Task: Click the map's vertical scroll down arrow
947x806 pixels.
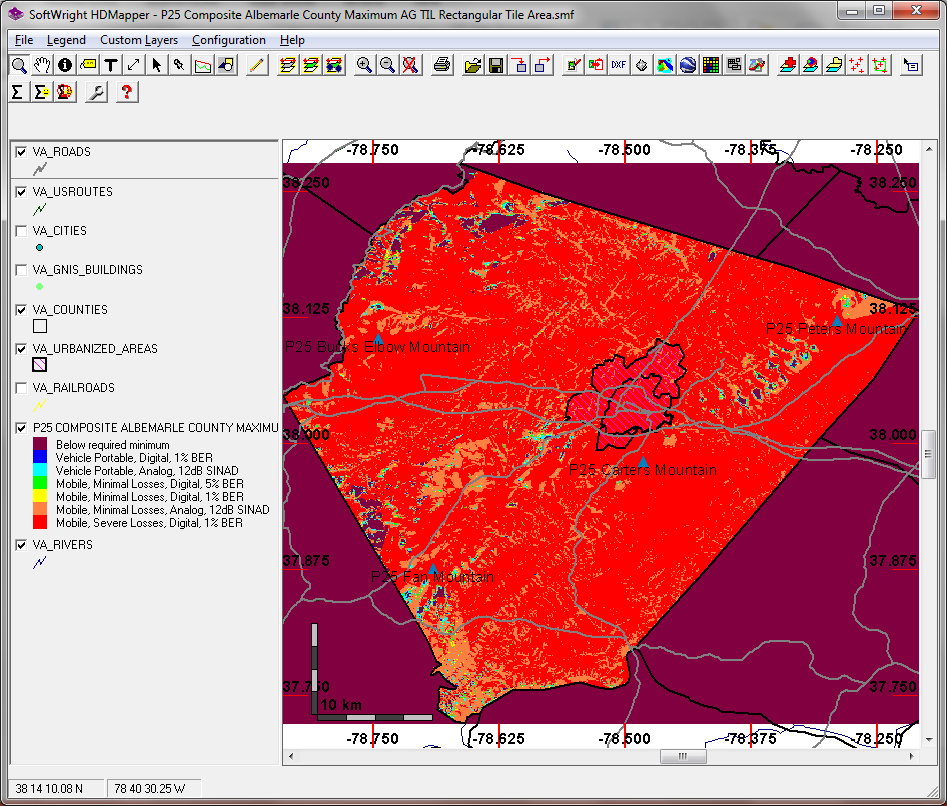Action: coord(929,740)
